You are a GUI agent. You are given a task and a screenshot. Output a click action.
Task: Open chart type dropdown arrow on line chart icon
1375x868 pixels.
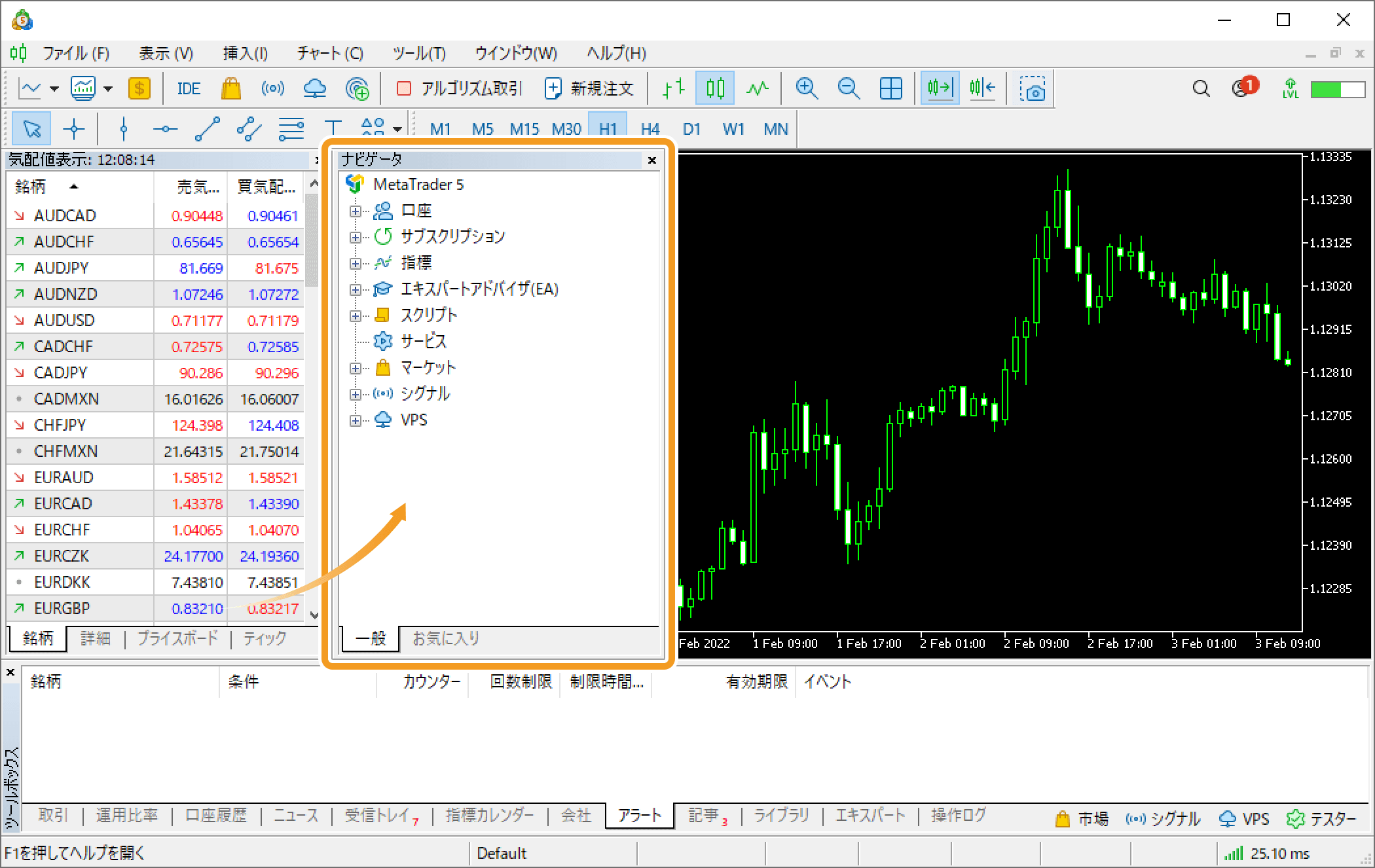[54, 88]
